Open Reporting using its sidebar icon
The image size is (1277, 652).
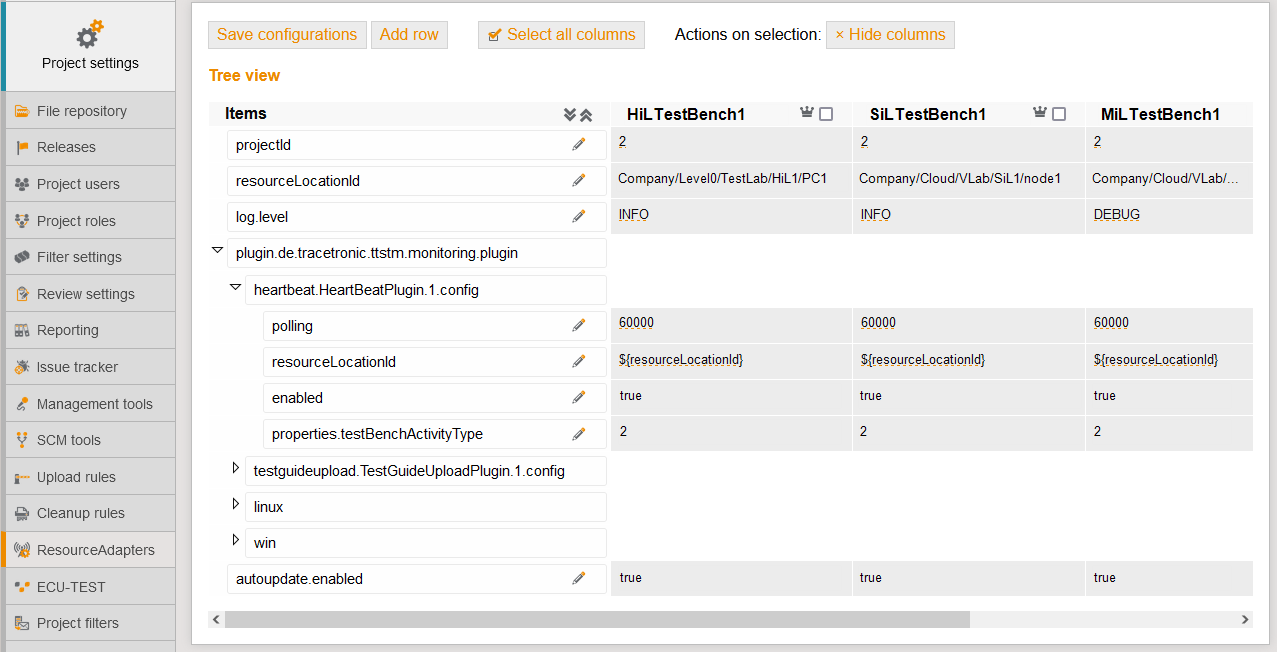pyautogui.click(x=22, y=330)
